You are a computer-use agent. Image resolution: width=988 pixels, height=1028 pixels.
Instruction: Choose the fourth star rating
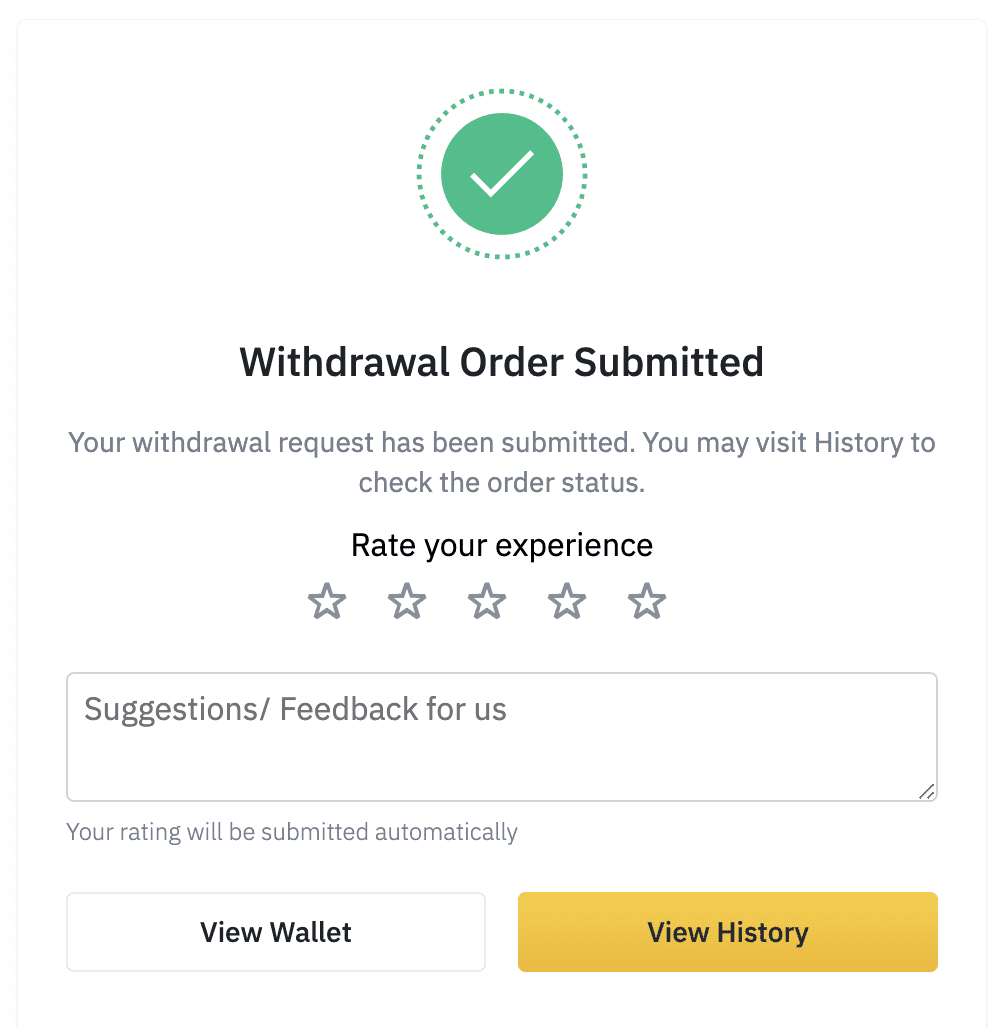[x=566, y=601]
